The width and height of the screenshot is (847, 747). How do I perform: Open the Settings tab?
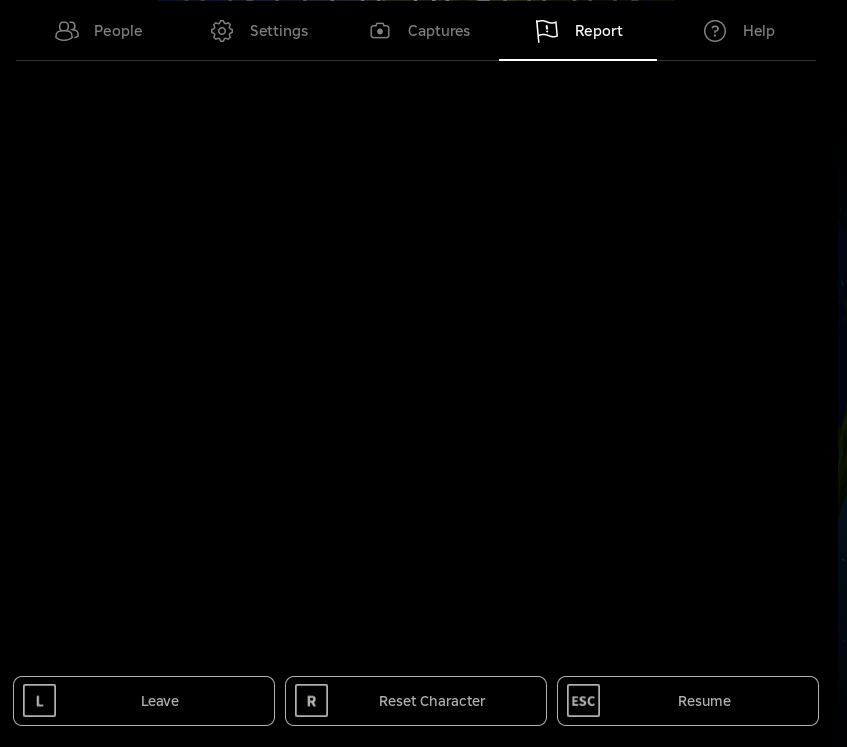pyautogui.click(x=258, y=31)
